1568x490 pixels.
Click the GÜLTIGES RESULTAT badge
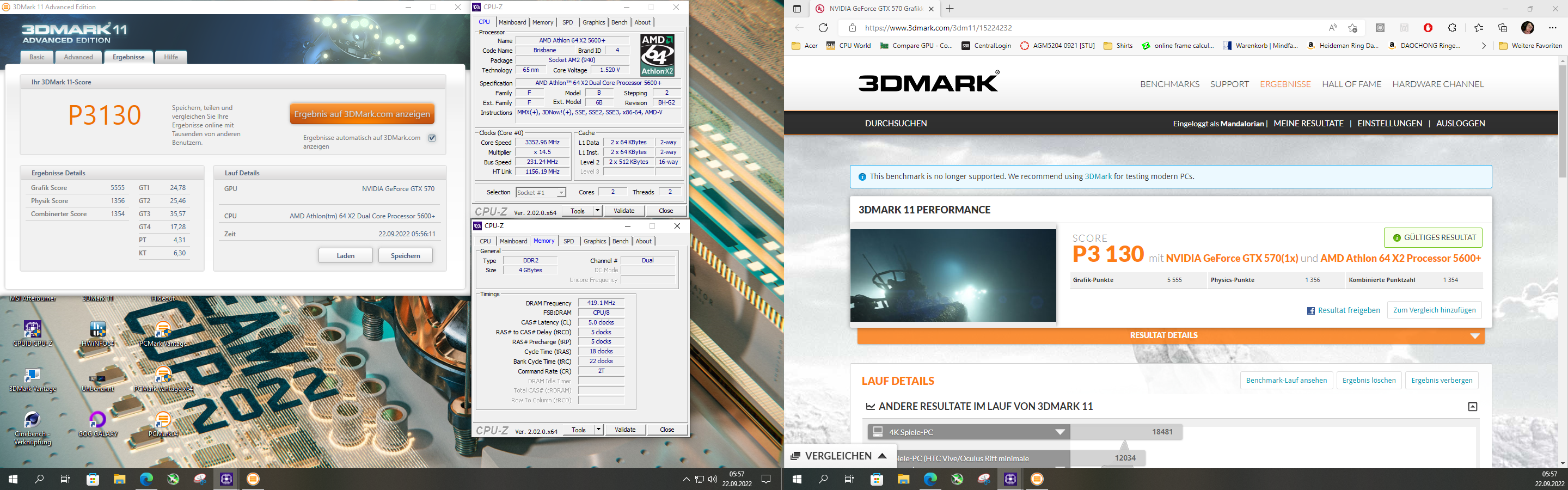point(1433,237)
